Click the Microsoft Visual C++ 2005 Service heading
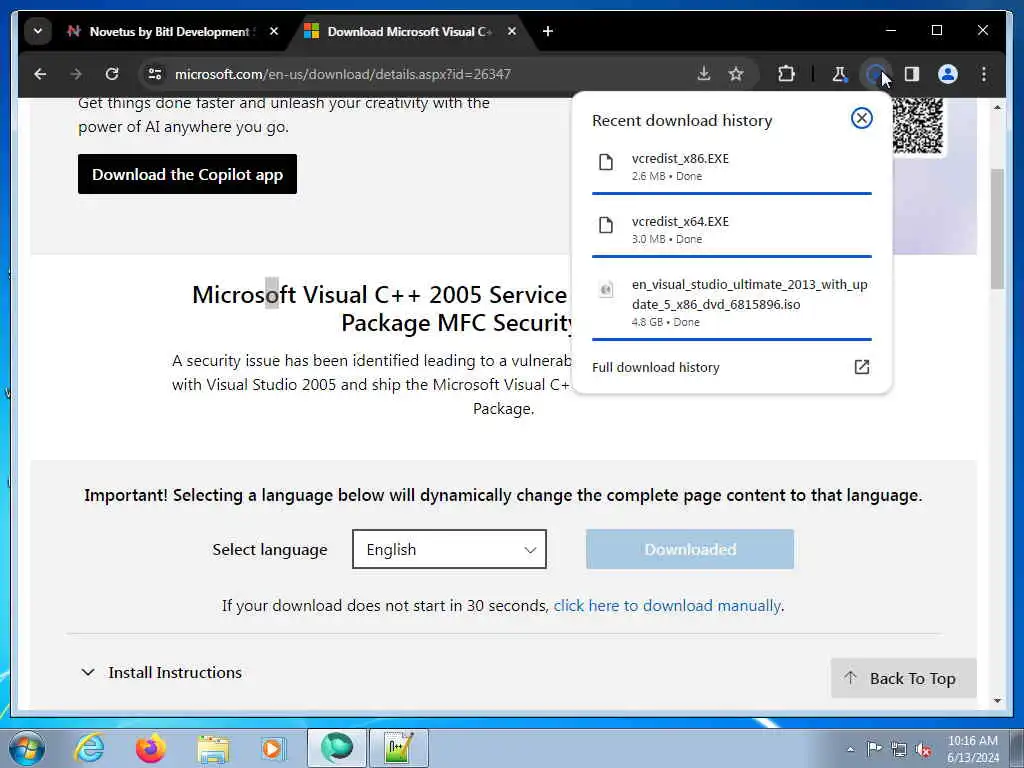 click(379, 295)
